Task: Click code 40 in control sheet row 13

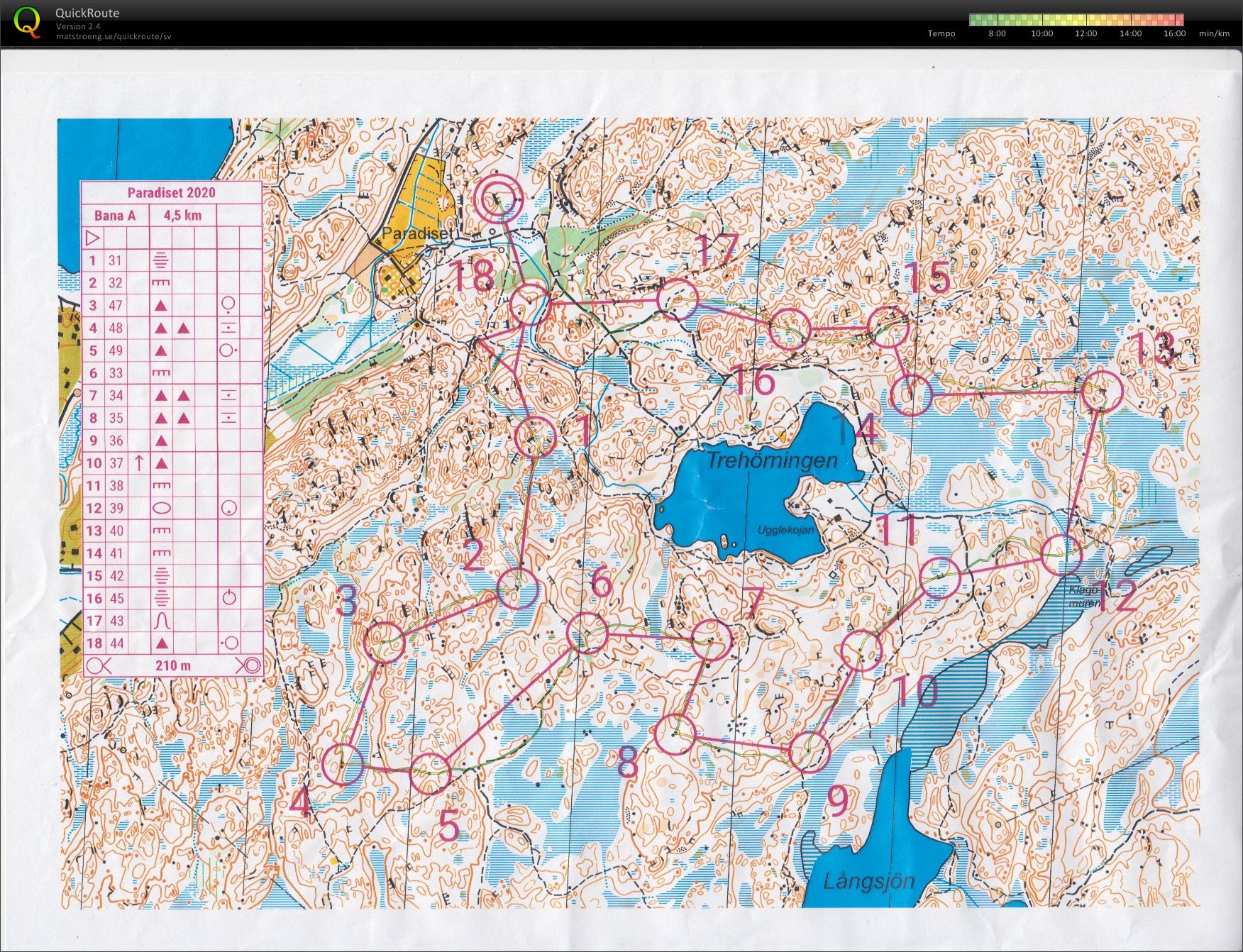Action: pos(116,531)
